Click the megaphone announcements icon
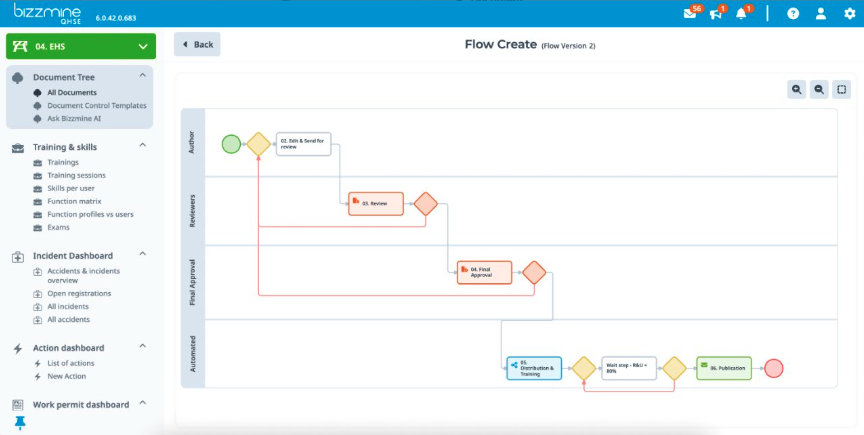Screen dimensions: 864x435 pos(716,14)
